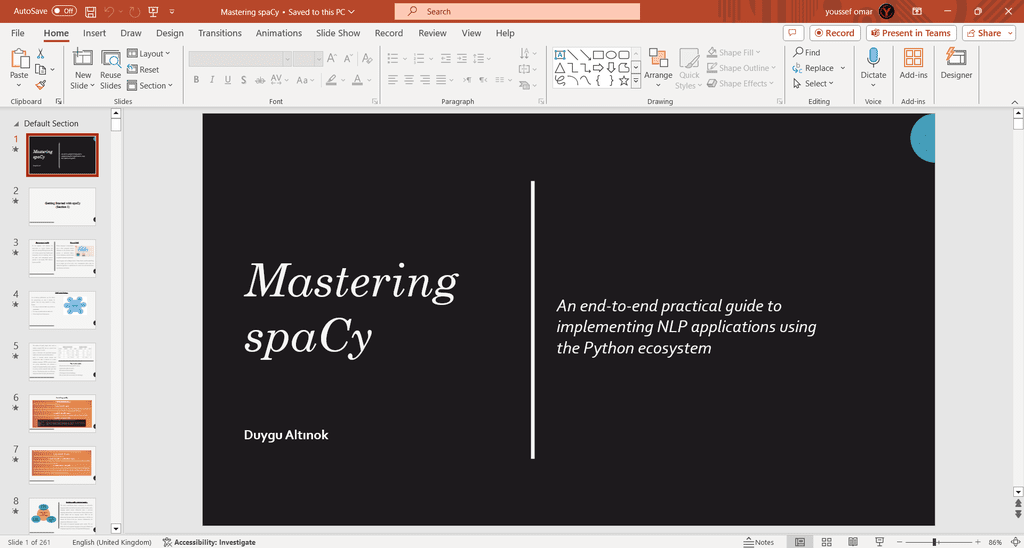
Task: Expand the Section dropdown
Action: pos(150,85)
